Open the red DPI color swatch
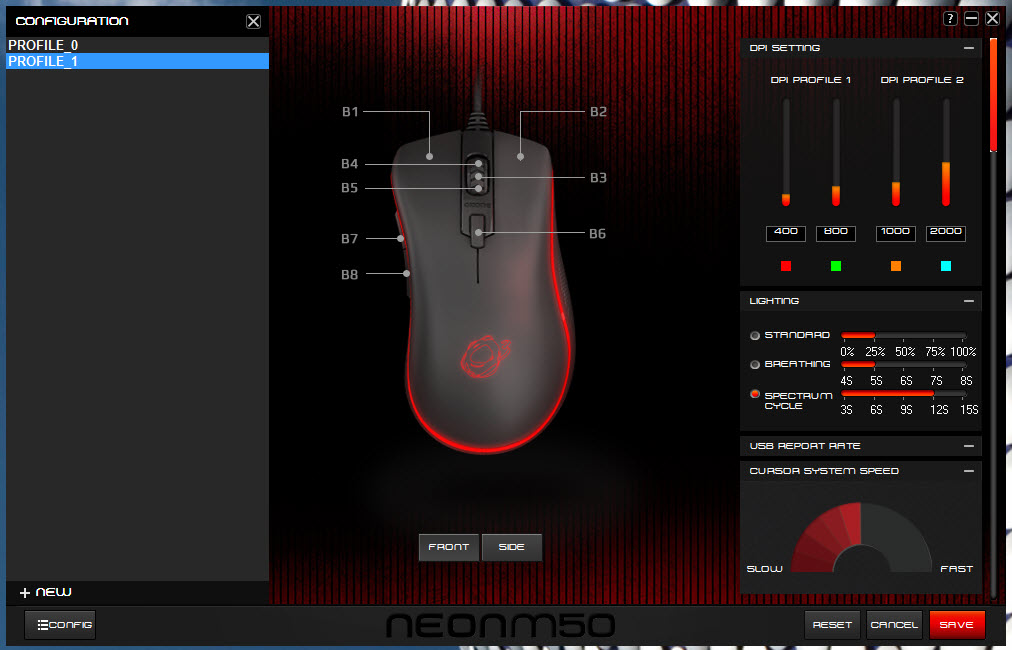 click(x=785, y=266)
